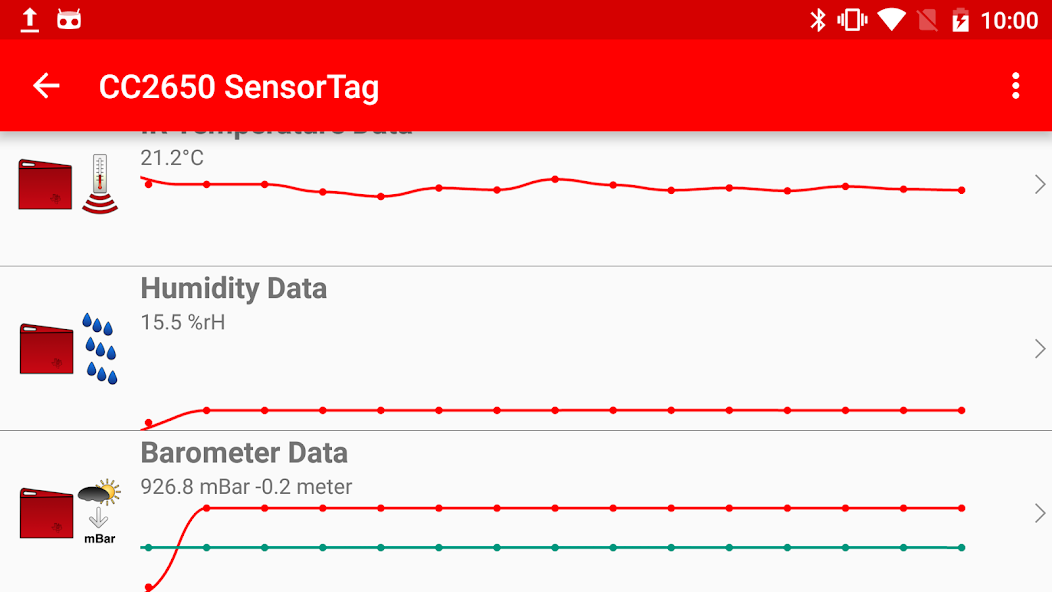Tap the IR temperature thermometer icon
This screenshot has height=592, width=1052.
point(99,184)
